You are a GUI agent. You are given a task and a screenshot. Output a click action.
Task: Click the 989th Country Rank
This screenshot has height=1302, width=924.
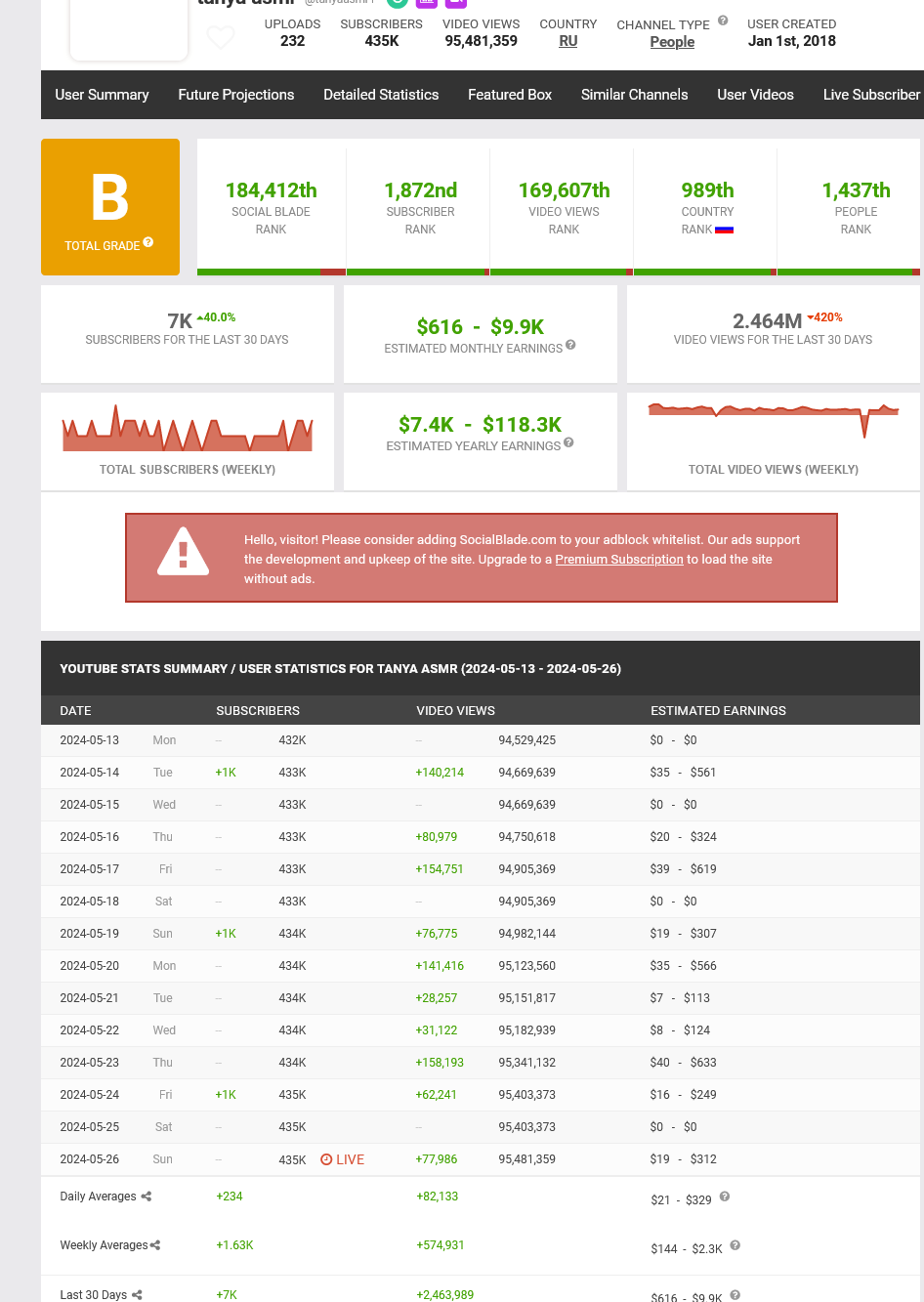tap(708, 190)
